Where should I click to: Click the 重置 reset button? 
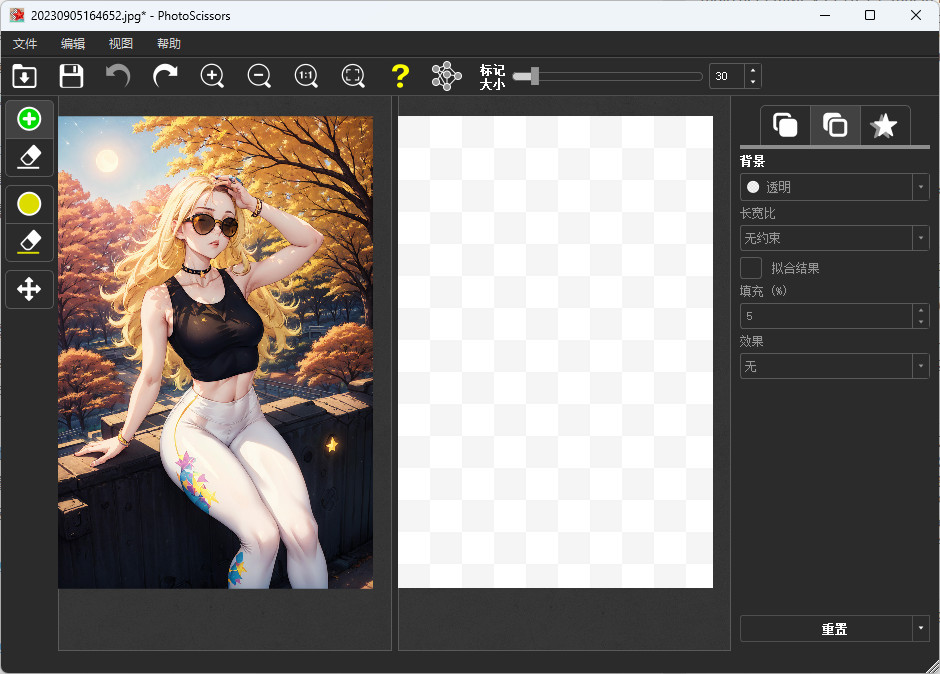coord(827,629)
